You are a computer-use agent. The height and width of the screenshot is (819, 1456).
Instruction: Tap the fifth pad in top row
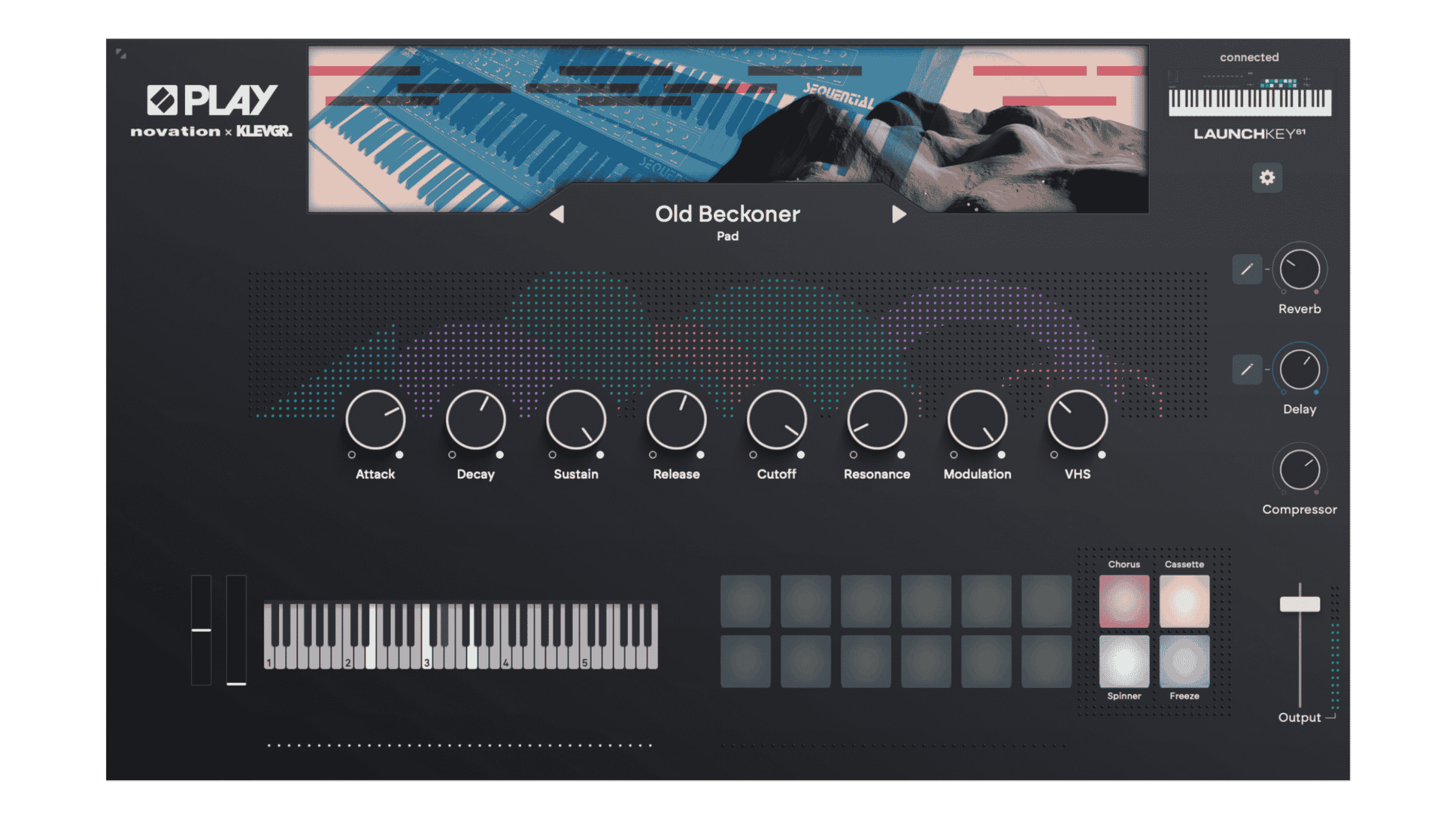pyautogui.click(x=986, y=601)
